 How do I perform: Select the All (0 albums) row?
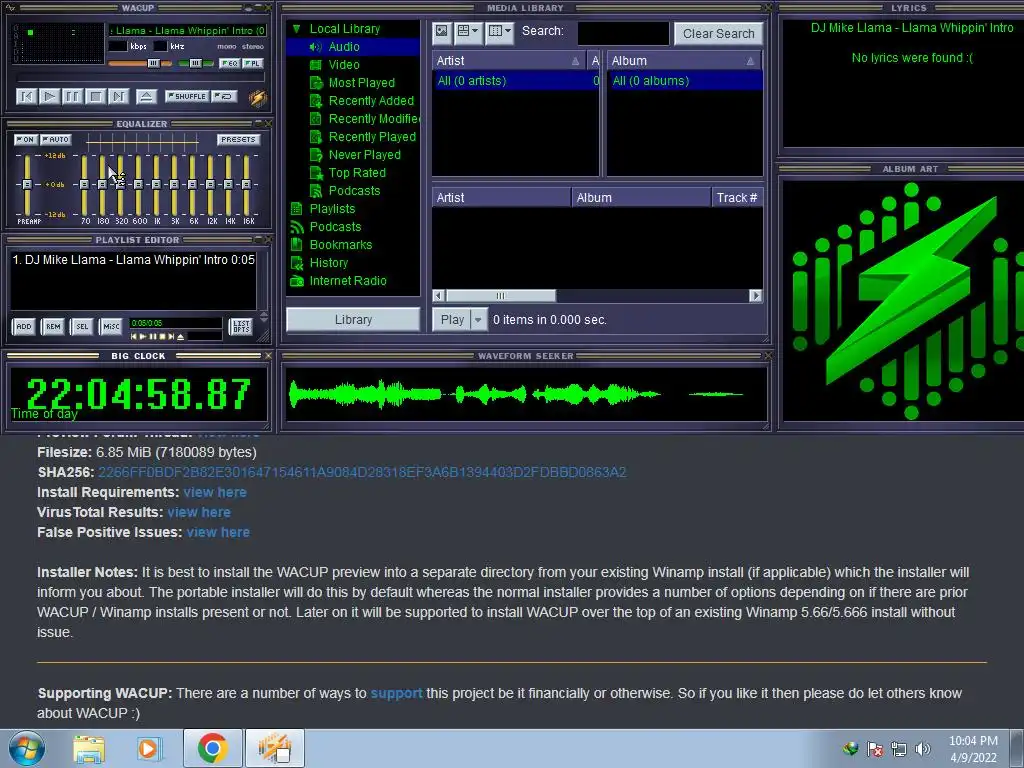point(684,81)
